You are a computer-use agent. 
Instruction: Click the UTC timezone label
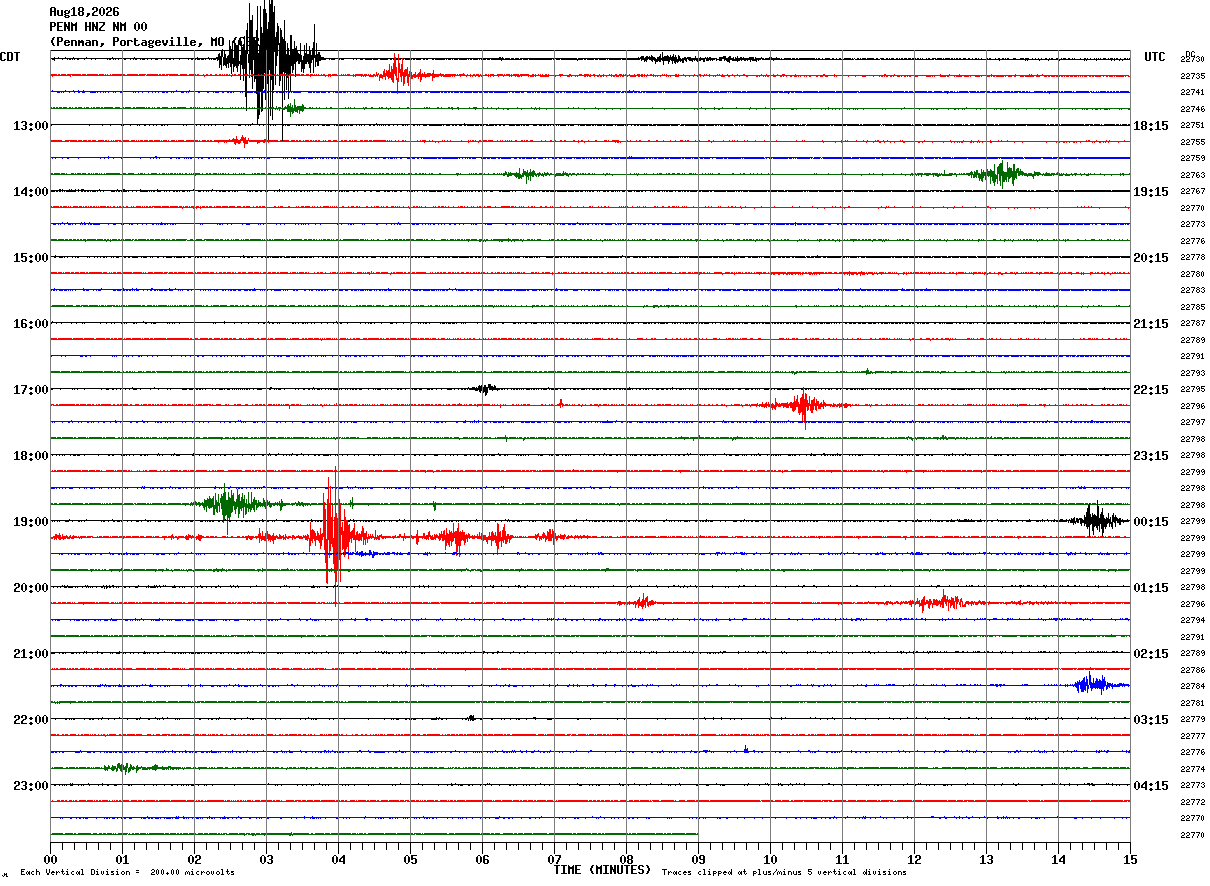[x=1155, y=57]
